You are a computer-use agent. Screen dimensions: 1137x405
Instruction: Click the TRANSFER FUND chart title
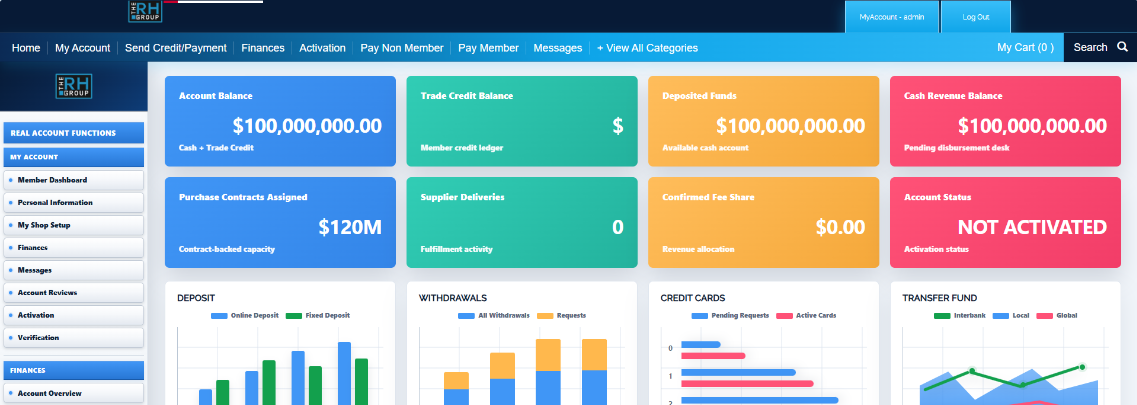pyautogui.click(x=939, y=298)
